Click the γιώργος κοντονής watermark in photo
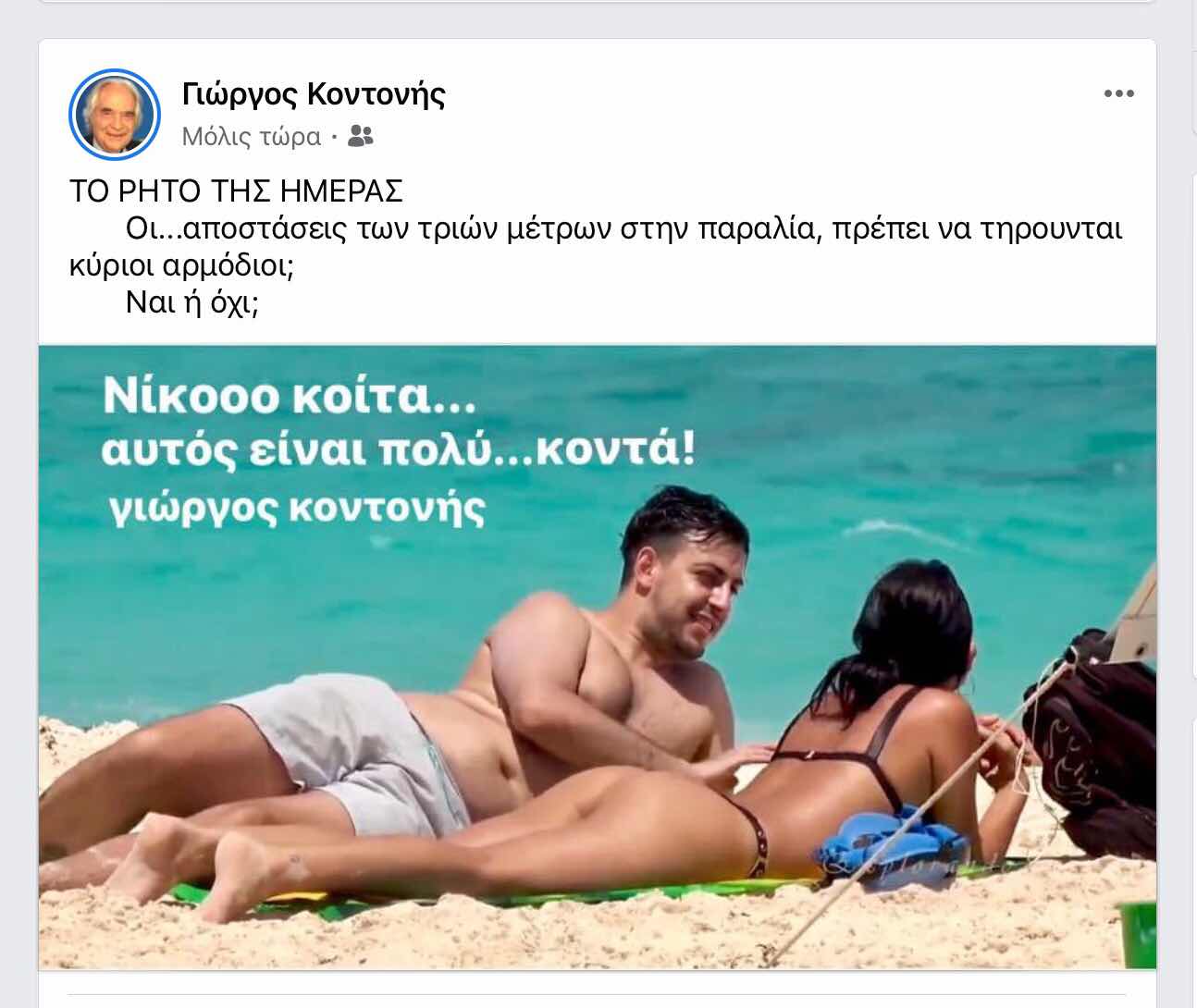 click(296, 510)
